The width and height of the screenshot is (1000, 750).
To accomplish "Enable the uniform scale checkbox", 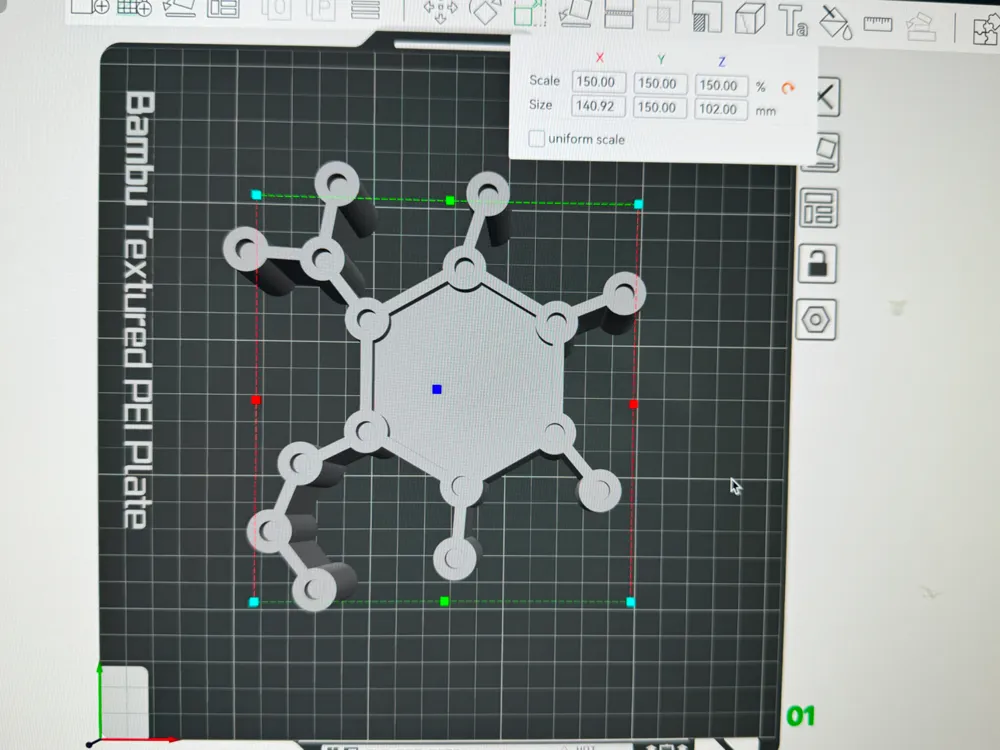I will coord(536,138).
